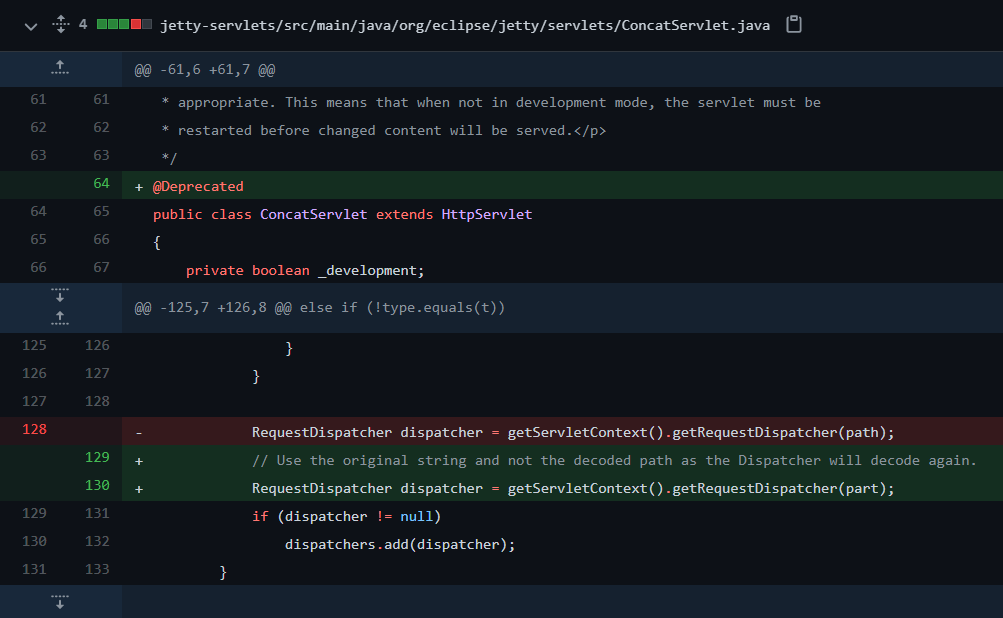
Task: Expand lines below at the diff bottom
Action: click(60, 601)
